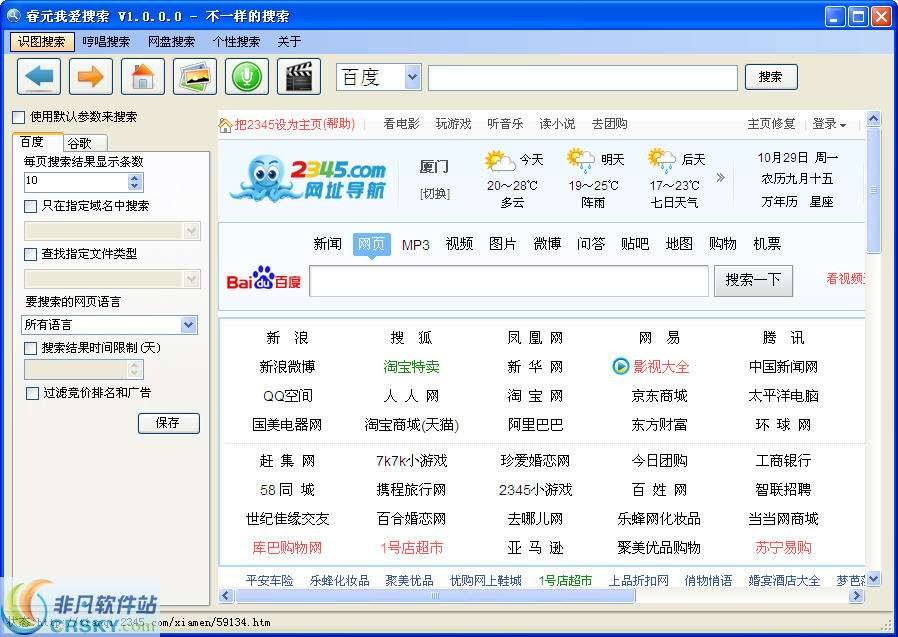Visit the 京东商城 link

pyautogui.click(x=659, y=396)
